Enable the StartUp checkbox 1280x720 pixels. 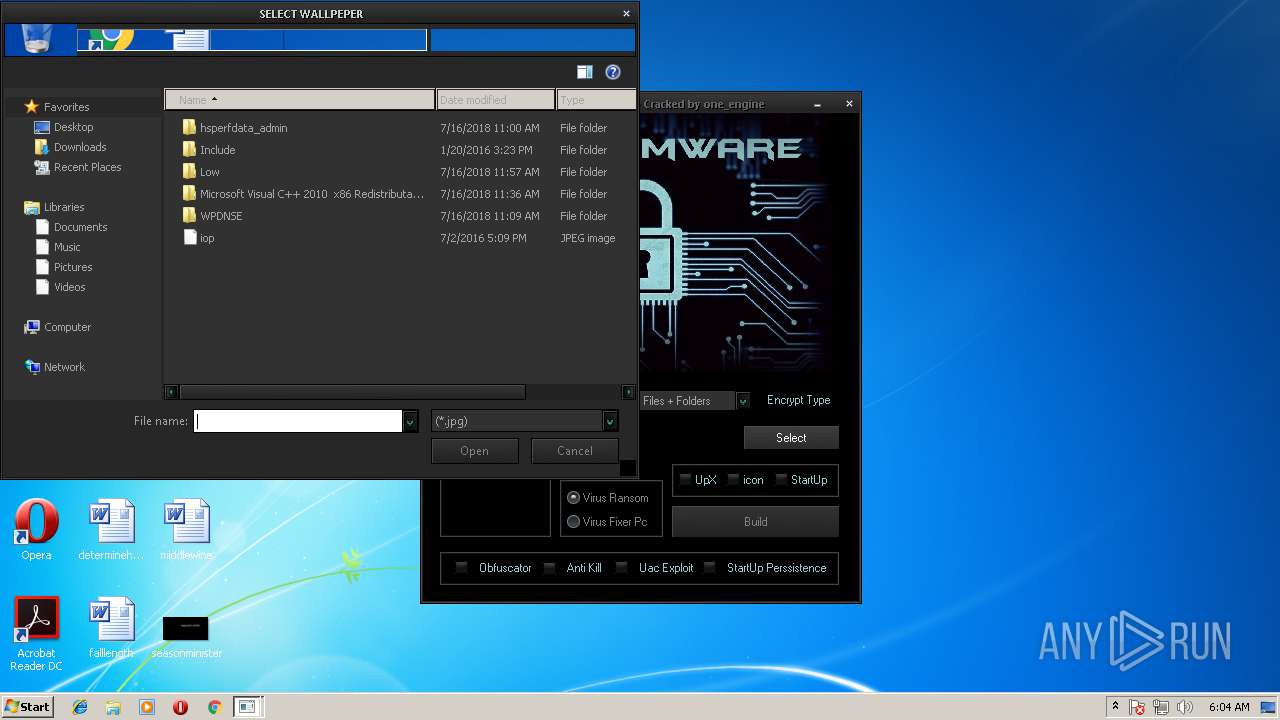(781, 480)
